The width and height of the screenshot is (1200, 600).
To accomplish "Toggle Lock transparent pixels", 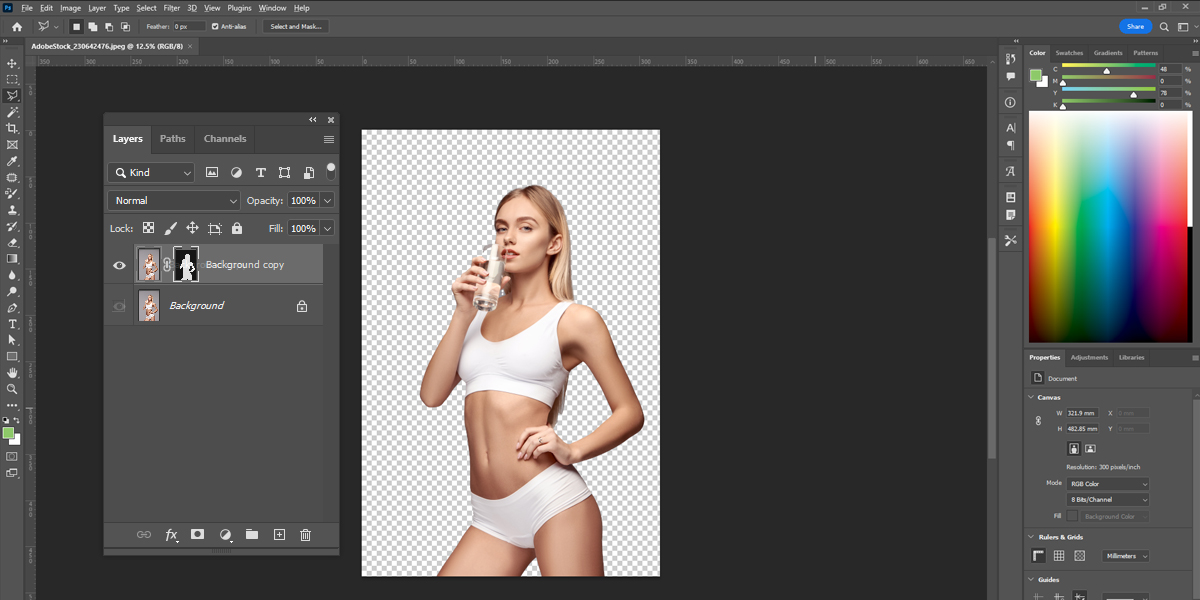I will tap(148, 228).
